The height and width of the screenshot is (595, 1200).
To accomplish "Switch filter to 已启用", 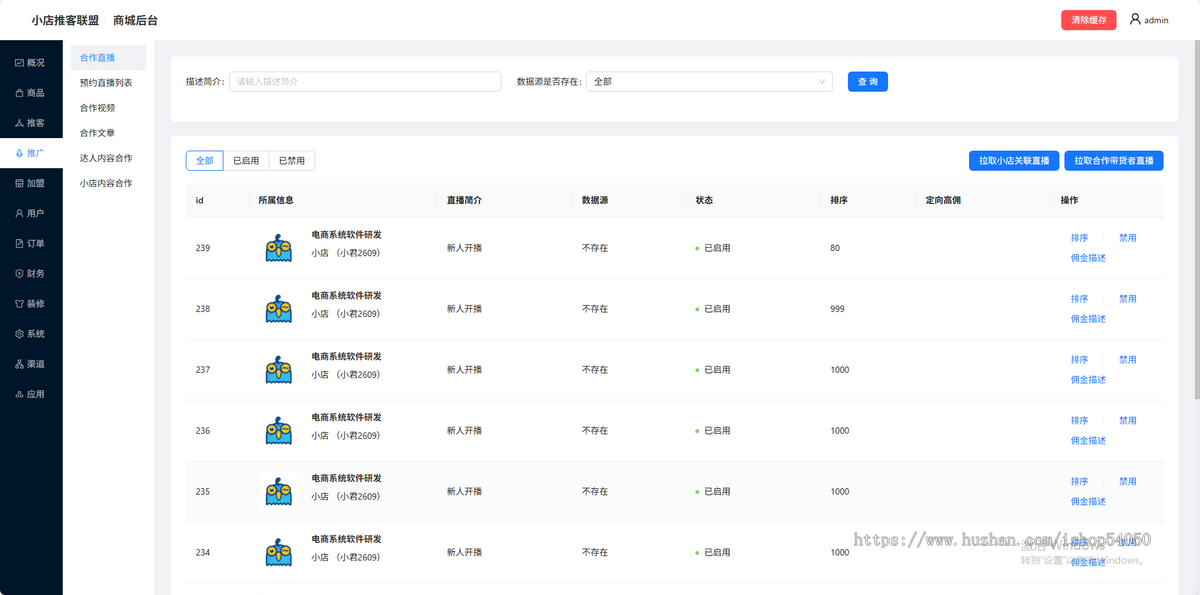I will pos(246,161).
